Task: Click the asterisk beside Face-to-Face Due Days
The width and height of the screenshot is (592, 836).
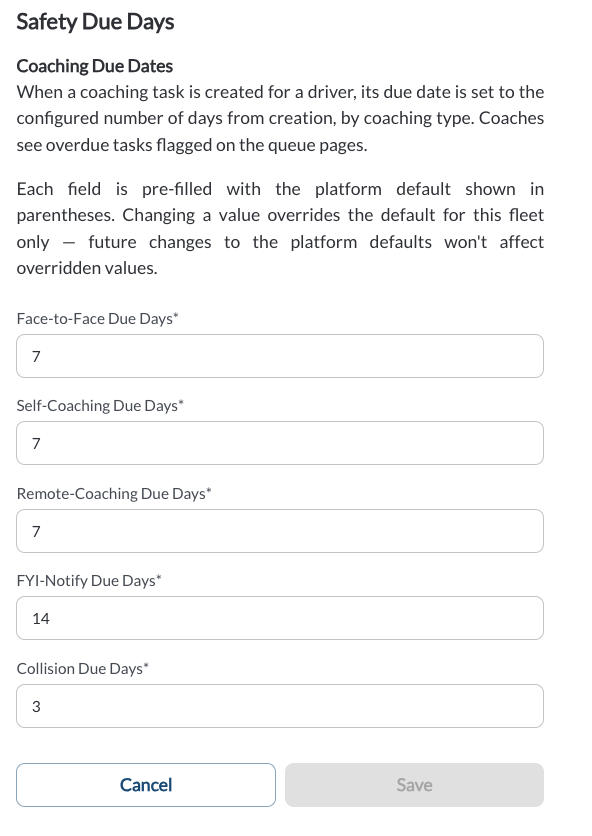Action: pos(176,316)
